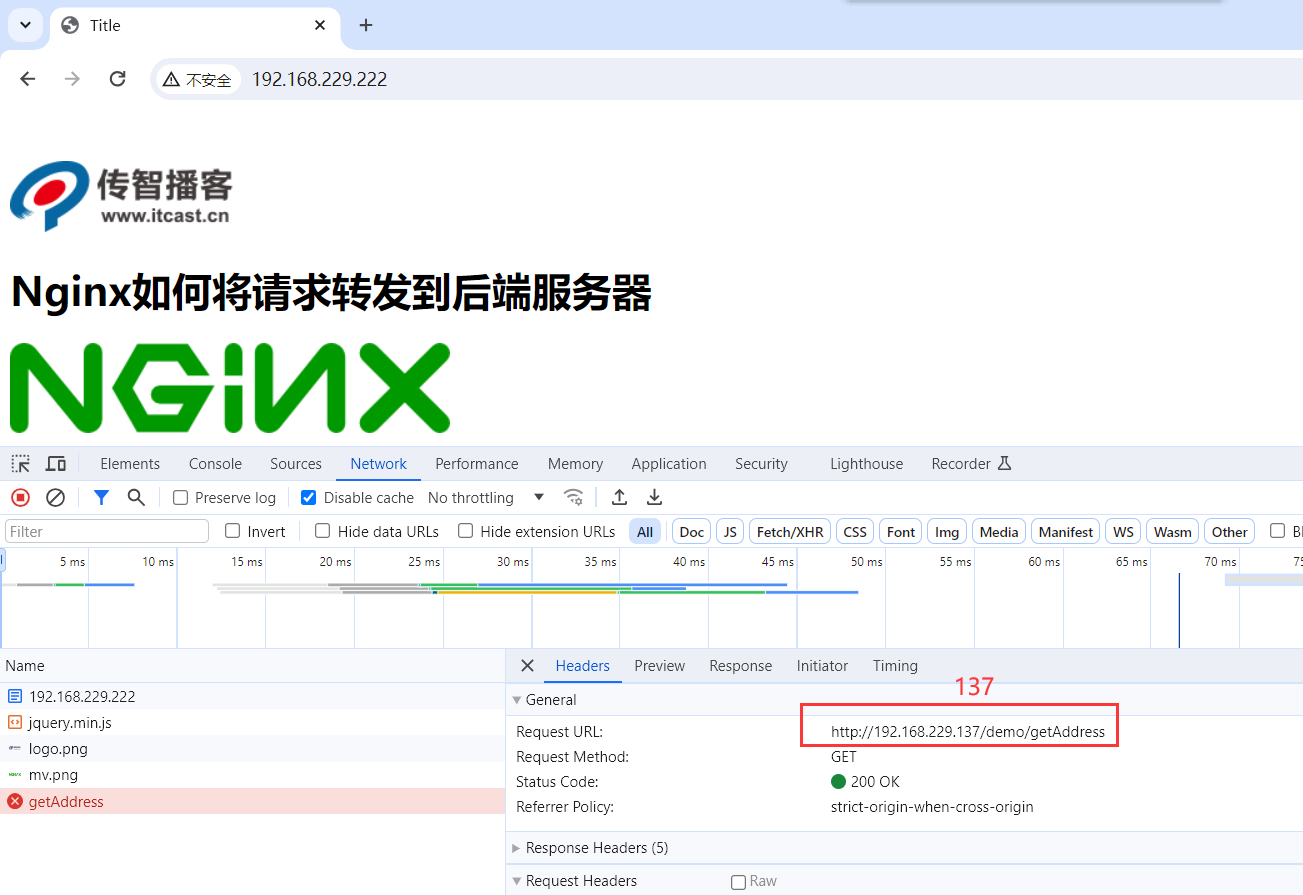Select the logo.png request row
Image resolution: width=1303 pixels, height=895 pixels.
(x=252, y=748)
